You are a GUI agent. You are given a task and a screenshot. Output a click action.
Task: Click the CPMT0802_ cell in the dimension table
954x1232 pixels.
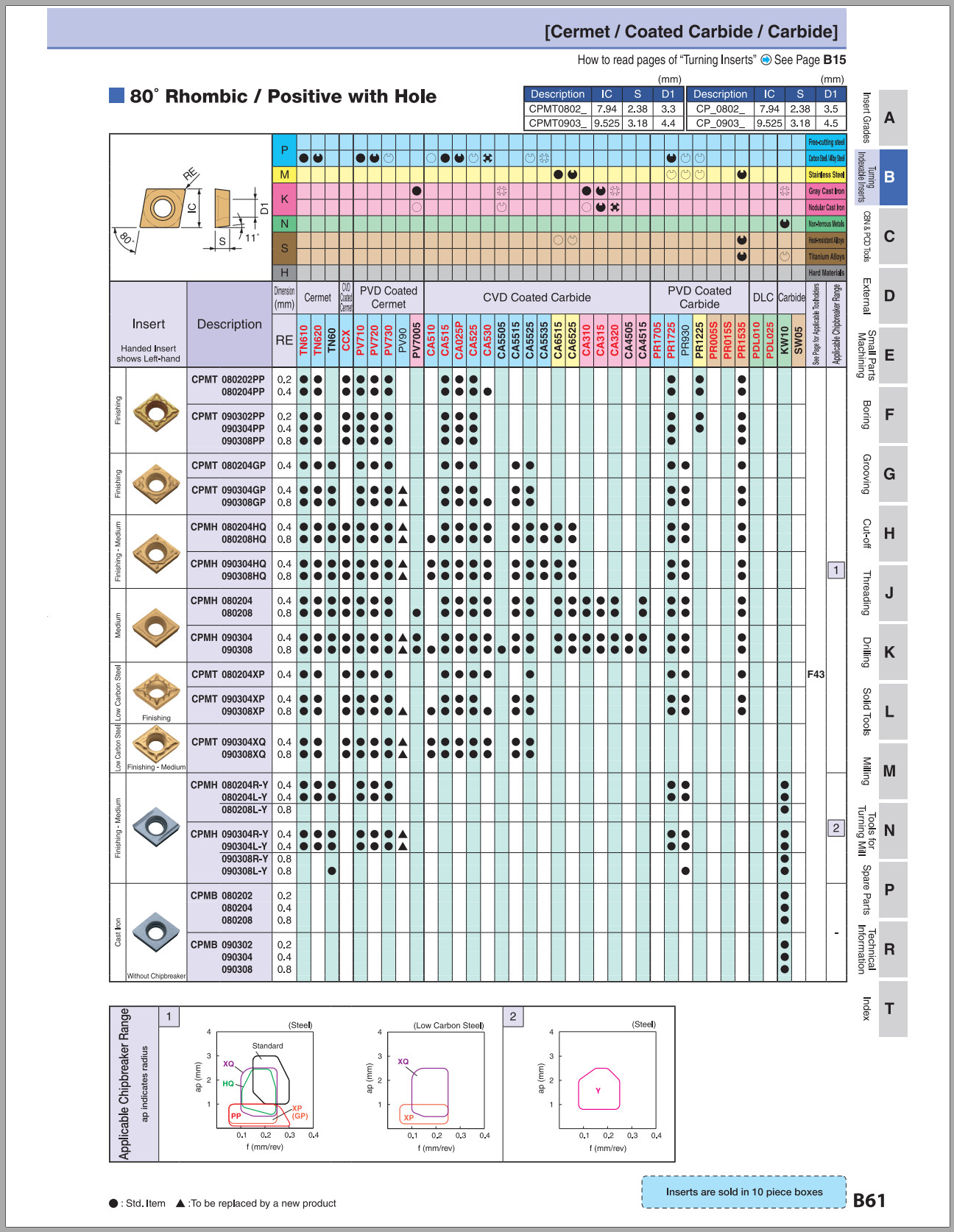click(x=558, y=109)
